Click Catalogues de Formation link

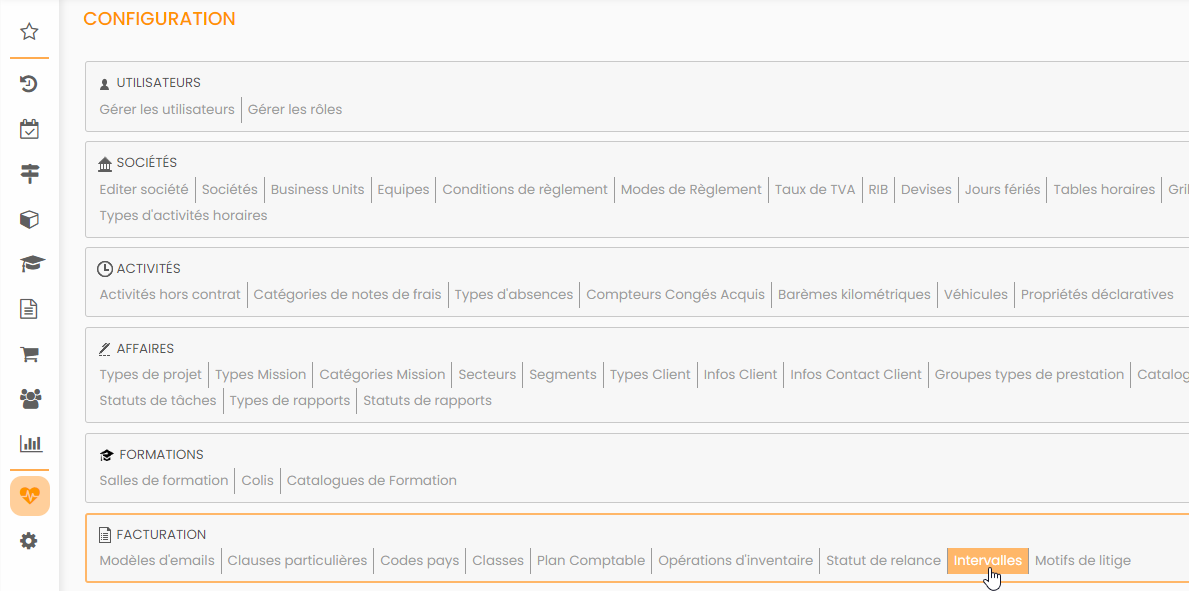371,480
